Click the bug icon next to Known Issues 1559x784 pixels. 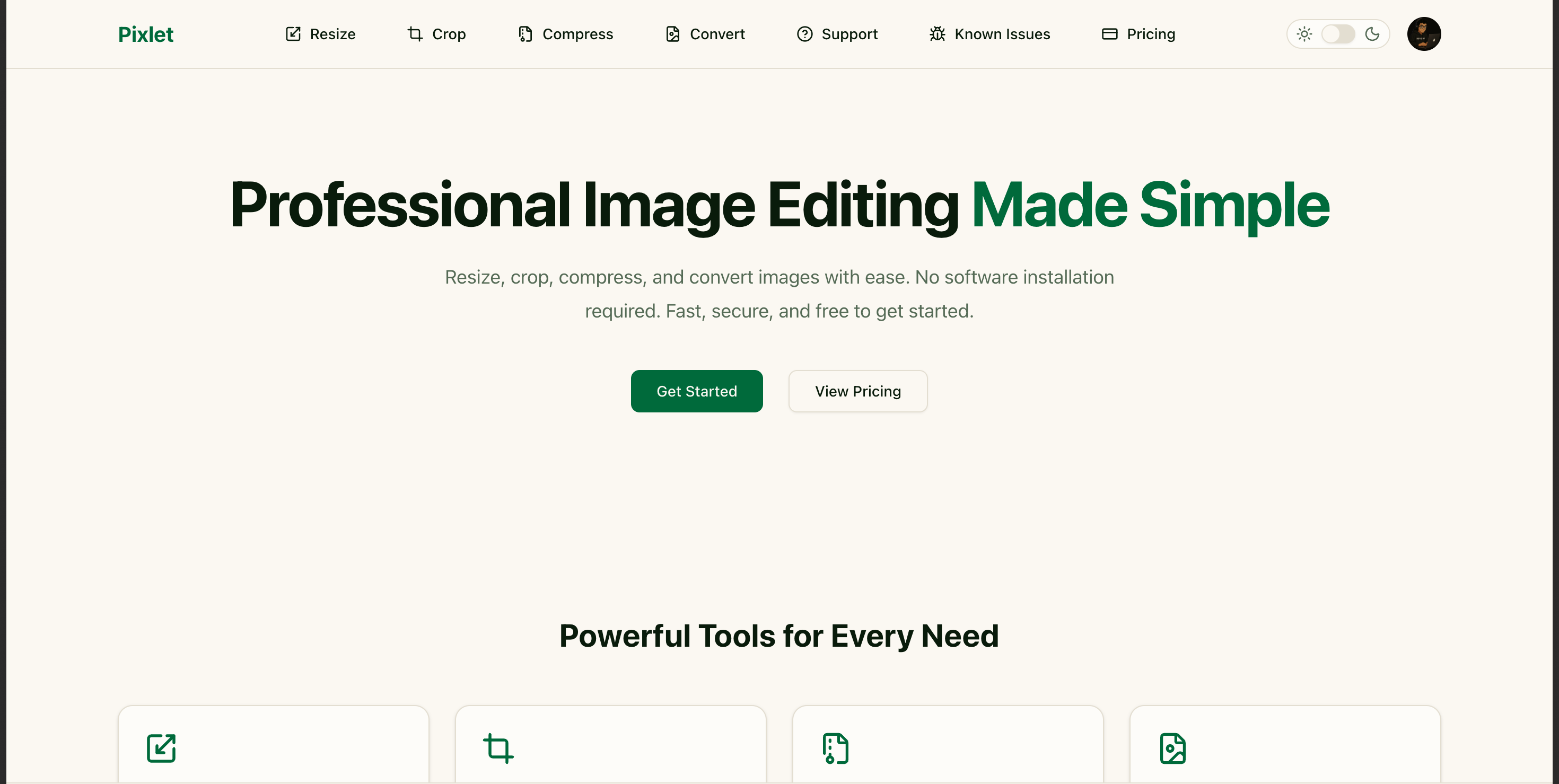point(936,34)
